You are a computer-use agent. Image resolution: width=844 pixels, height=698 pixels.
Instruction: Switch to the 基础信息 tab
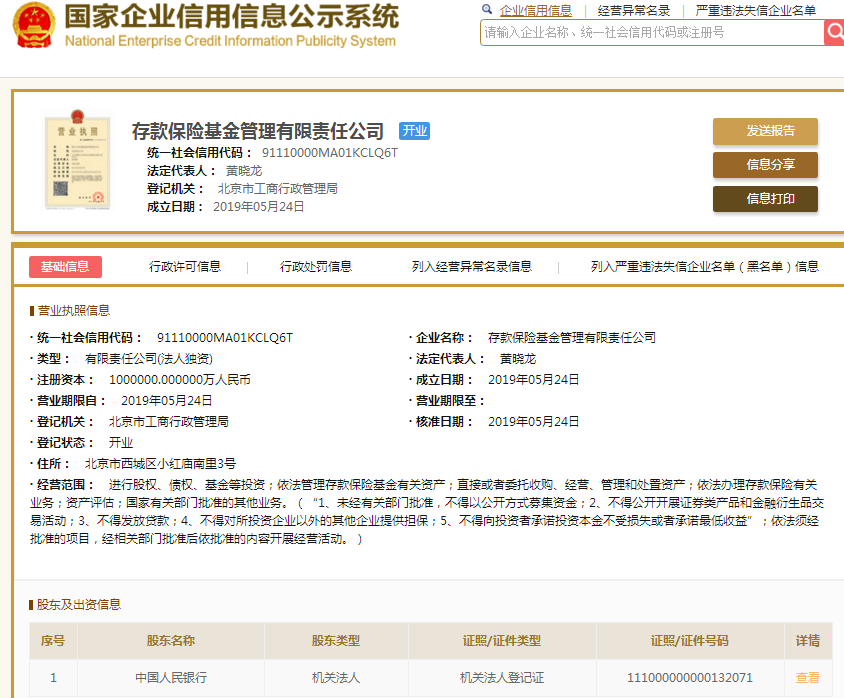point(65,267)
